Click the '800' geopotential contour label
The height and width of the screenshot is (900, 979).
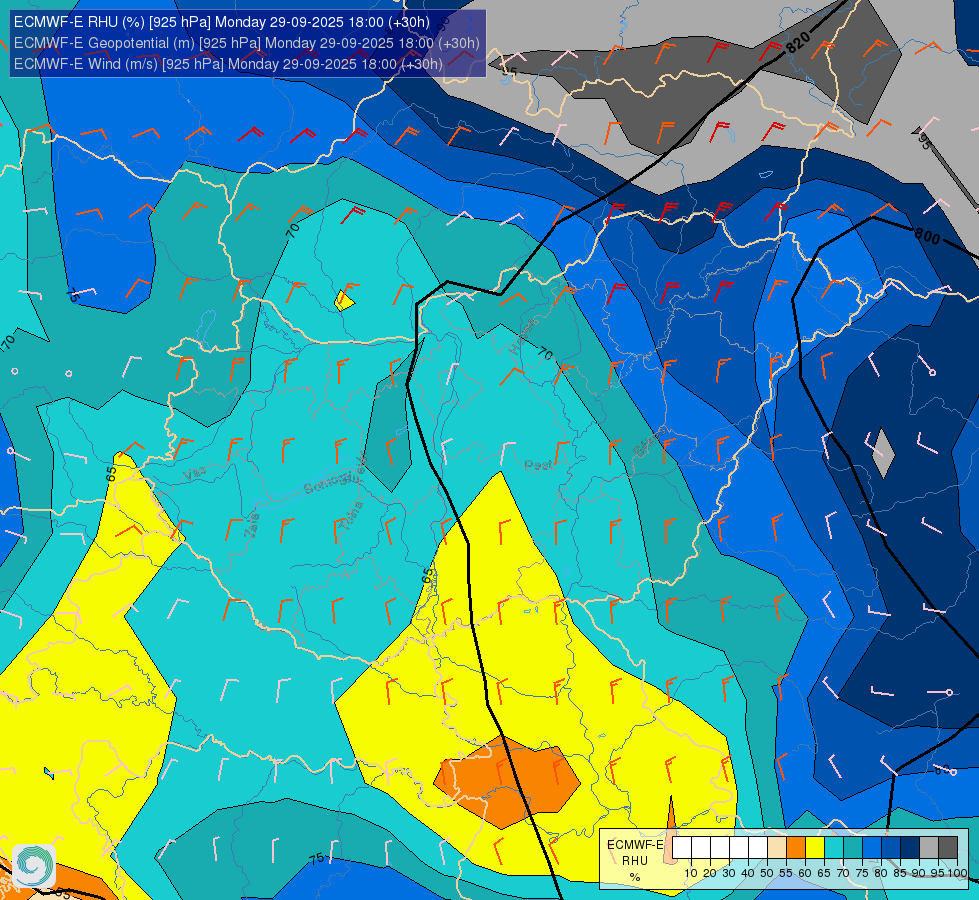pyautogui.click(x=927, y=237)
